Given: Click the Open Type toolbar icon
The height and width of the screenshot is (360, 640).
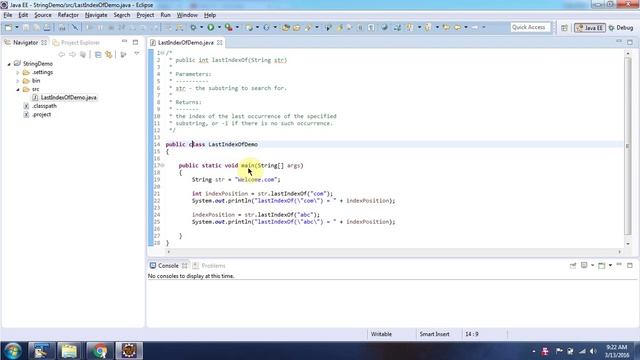Looking at the screenshot, I should click(x=286, y=27).
